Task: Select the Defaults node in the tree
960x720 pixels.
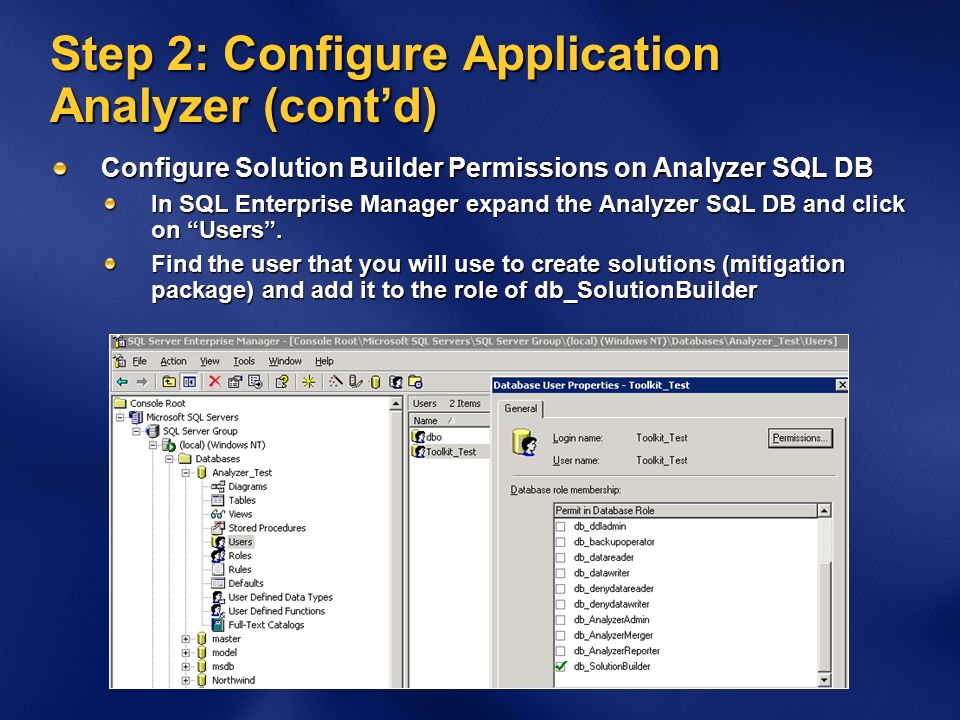Action: pos(246,583)
